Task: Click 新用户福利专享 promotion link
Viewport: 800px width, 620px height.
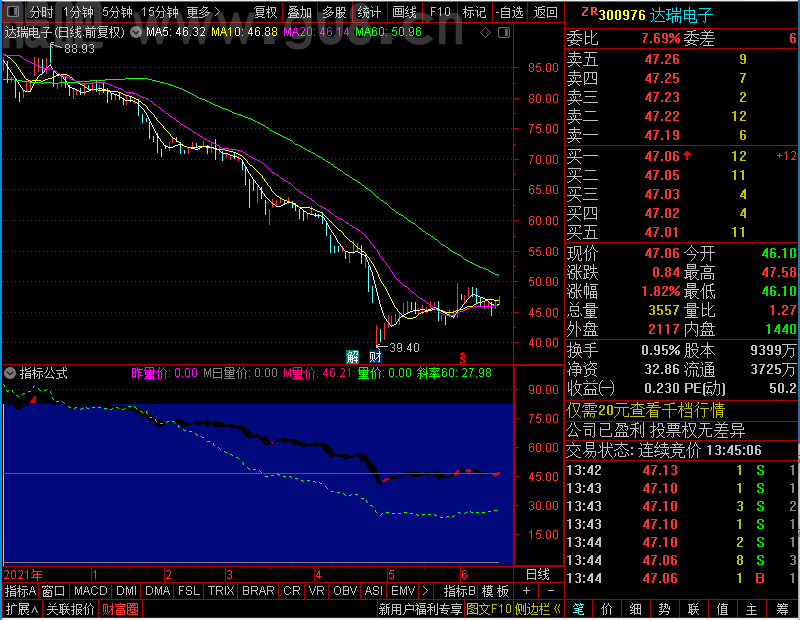Action: tap(420, 609)
